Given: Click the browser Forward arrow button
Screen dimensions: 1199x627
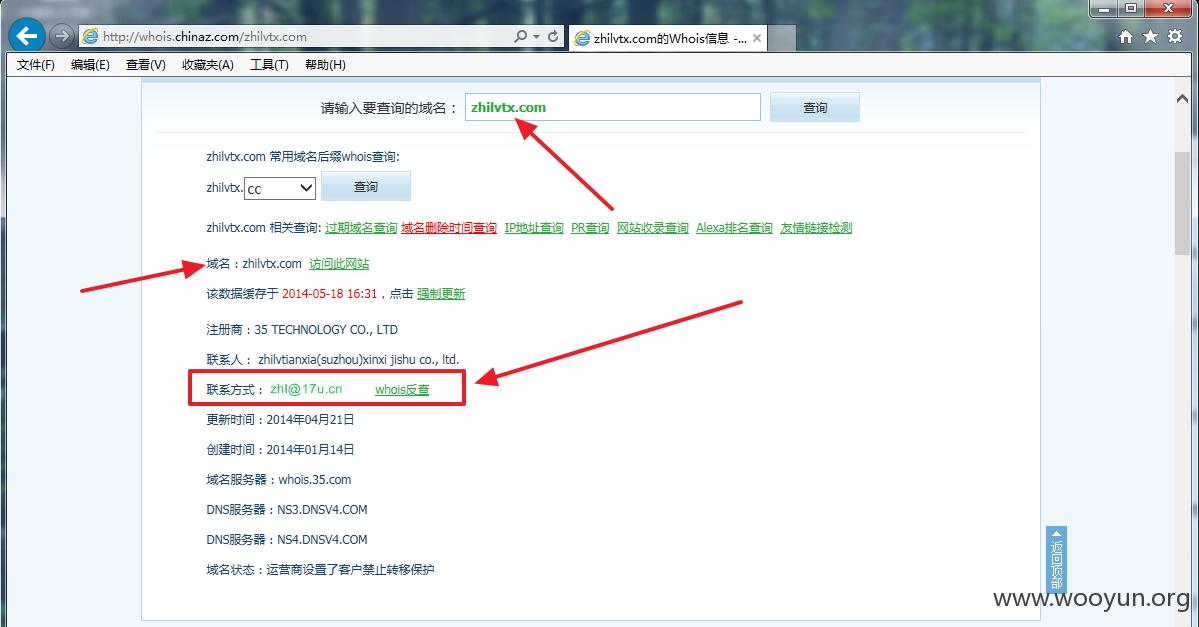Looking at the screenshot, I should 61,36.
